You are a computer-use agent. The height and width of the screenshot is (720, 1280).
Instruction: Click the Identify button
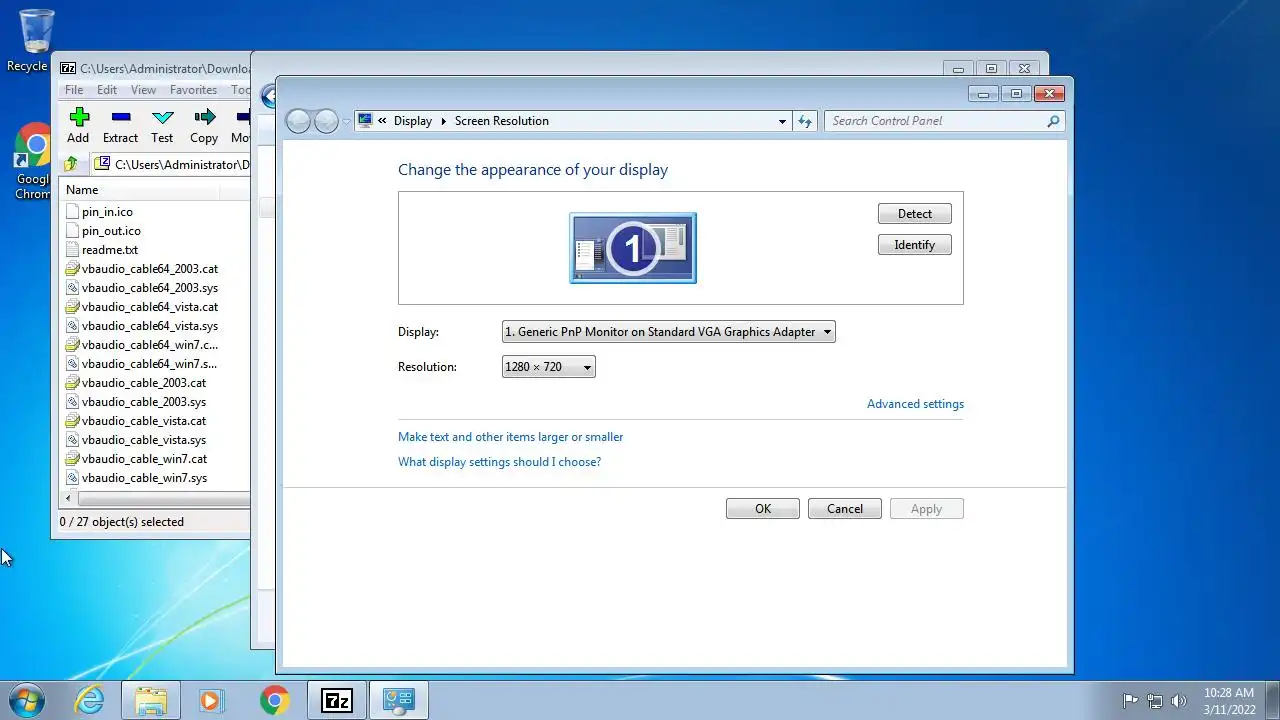914,245
